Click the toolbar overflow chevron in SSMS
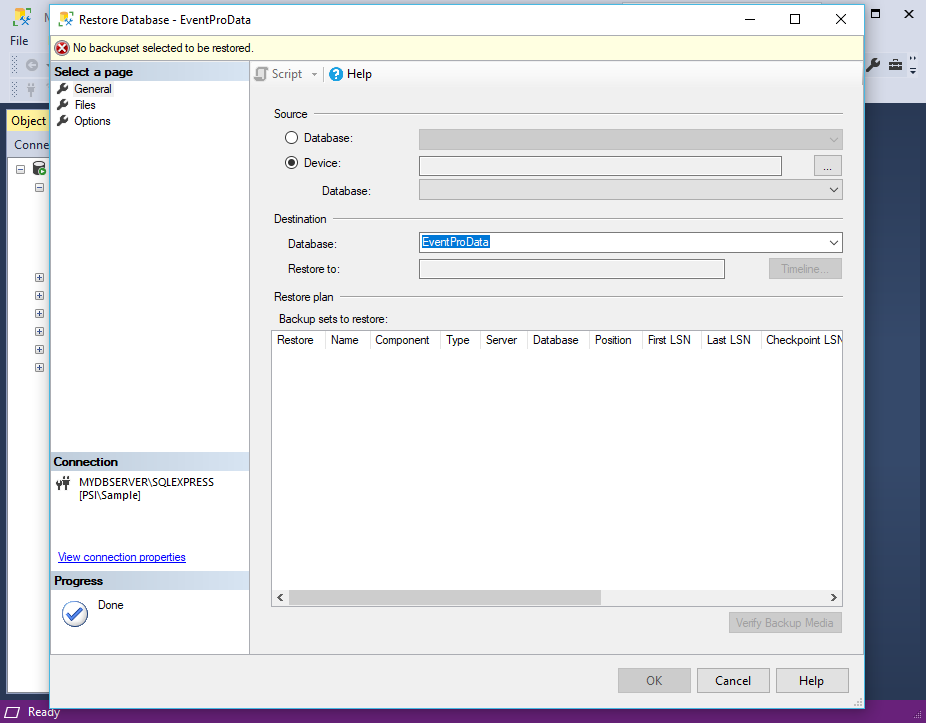 [x=913, y=65]
